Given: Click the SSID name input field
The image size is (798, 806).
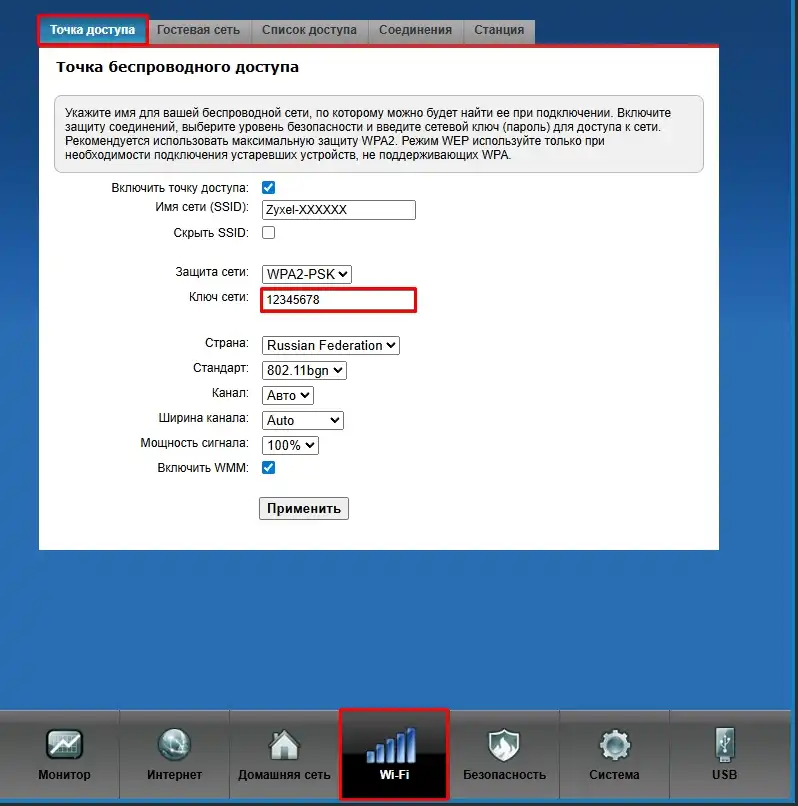Looking at the screenshot, I should pyautogui.click(x=338, y=210).
